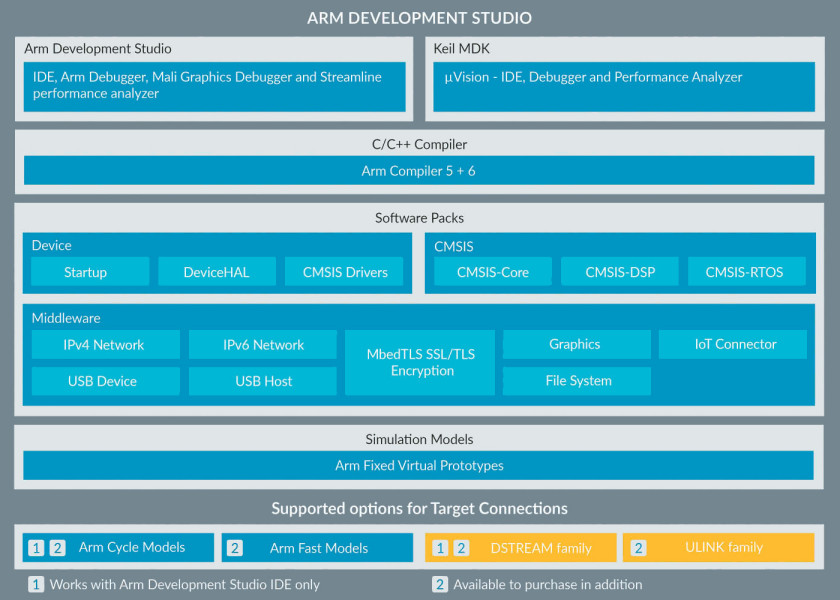Screen dimensions: 840x600
Task: Click the µVision IDE and Debugger panel
Action: 624,87
